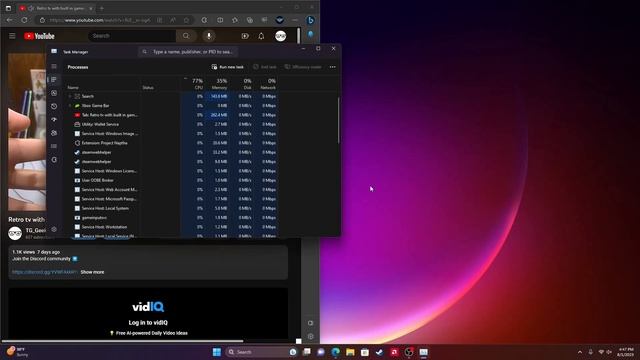Sort processes by Memory column
The width and height of the screenshot is (640, 360).
220,84
